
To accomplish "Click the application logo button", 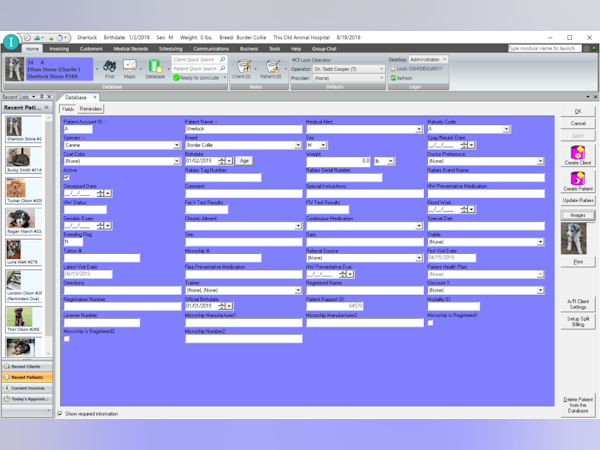I will [x=11, y=42].
